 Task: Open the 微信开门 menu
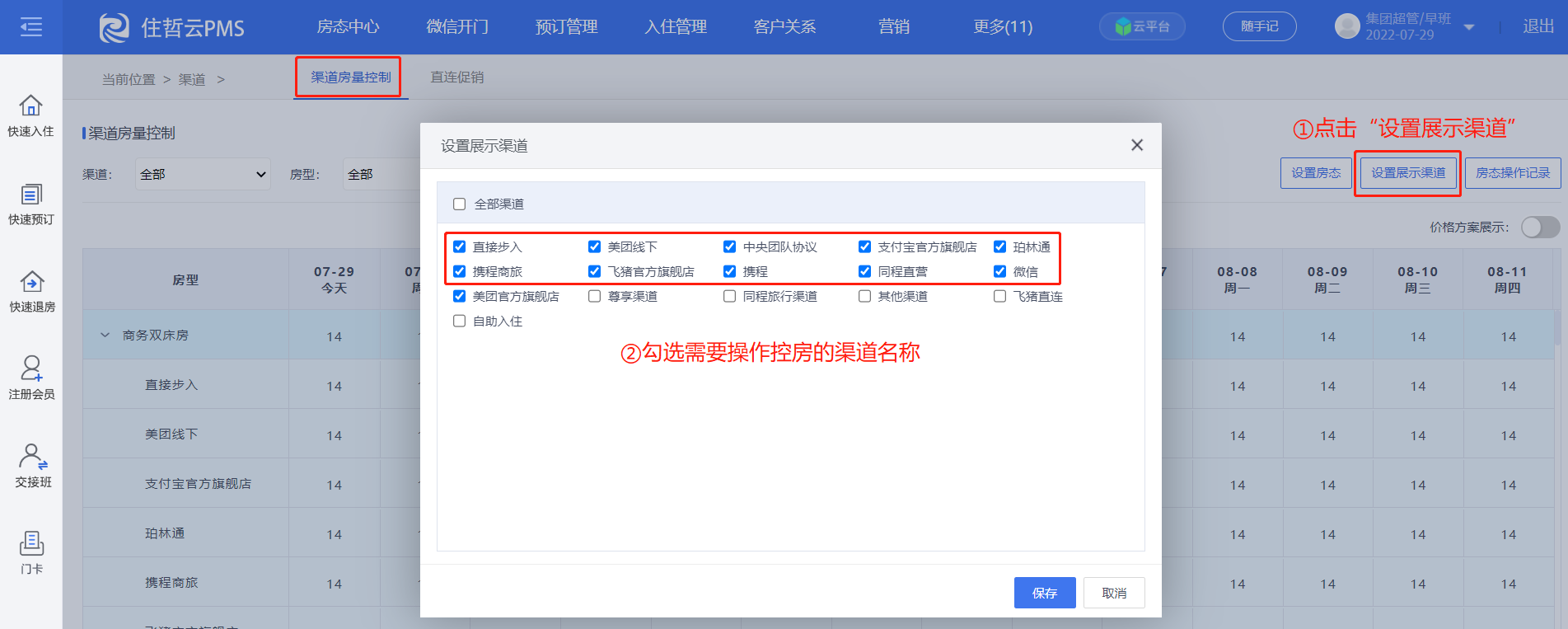pyautogui.click(x=457, y=27)
